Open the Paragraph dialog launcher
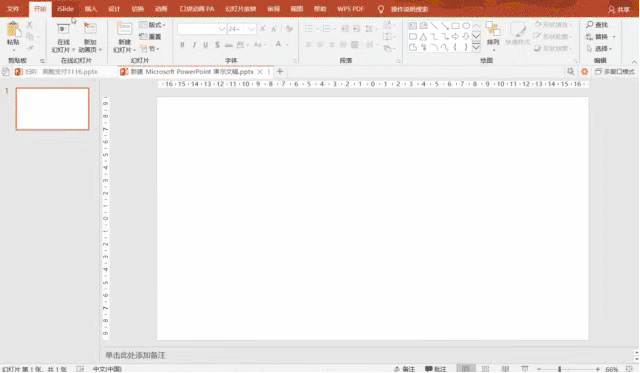Viewport: 640px width, 373px height. point(399,61)
